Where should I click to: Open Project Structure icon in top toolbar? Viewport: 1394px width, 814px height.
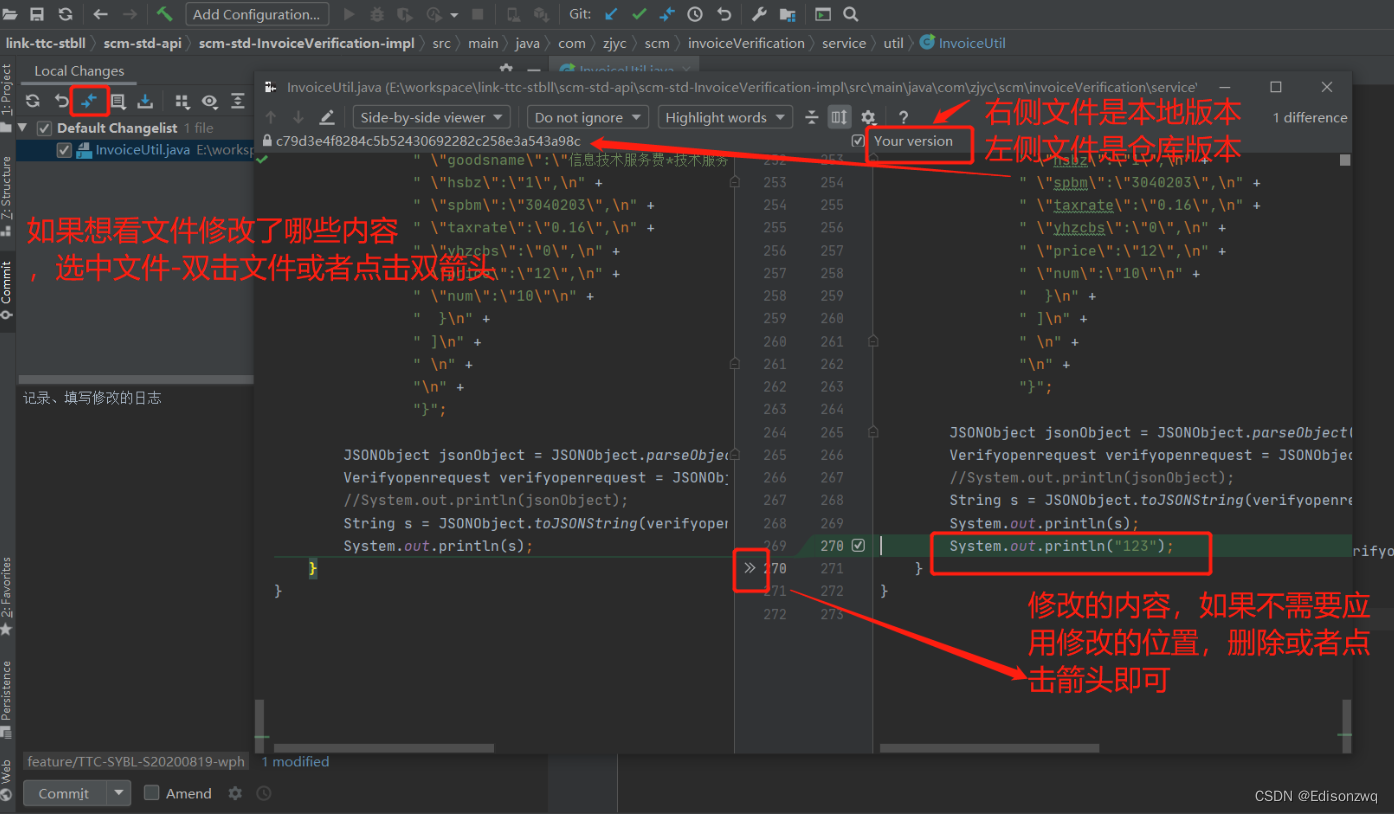pyautogui.click(x=787, y=14)
